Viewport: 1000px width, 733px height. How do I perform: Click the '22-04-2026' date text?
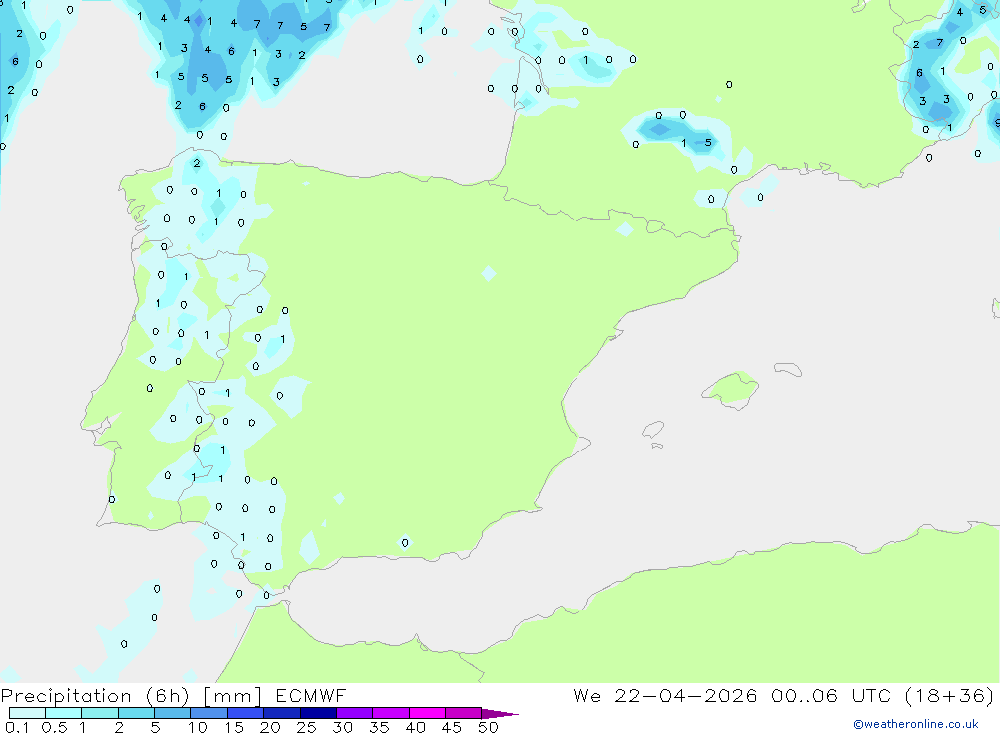pyautogui.click(x=686, y=695)
